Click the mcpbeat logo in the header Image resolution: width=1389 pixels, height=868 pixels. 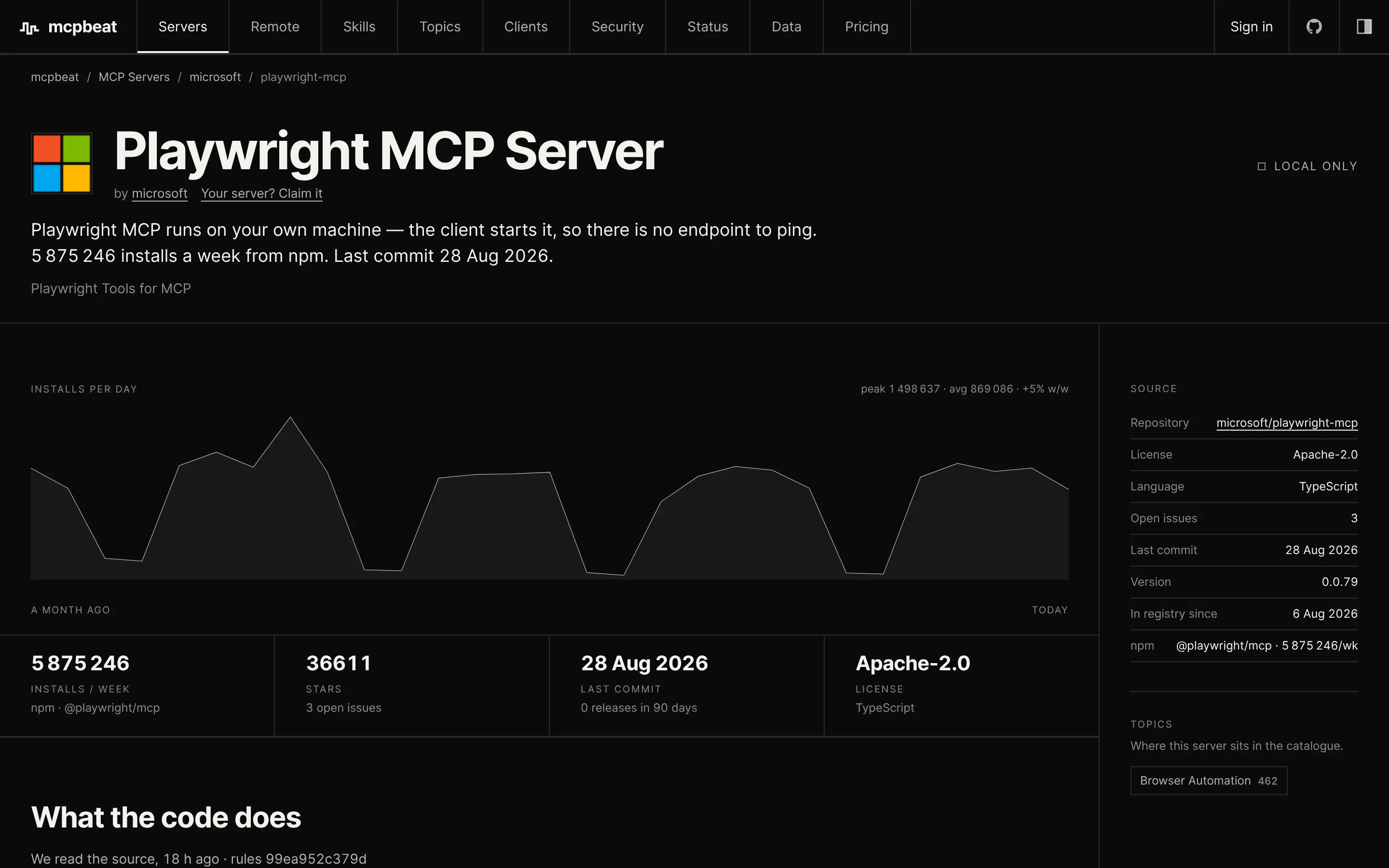68,27
